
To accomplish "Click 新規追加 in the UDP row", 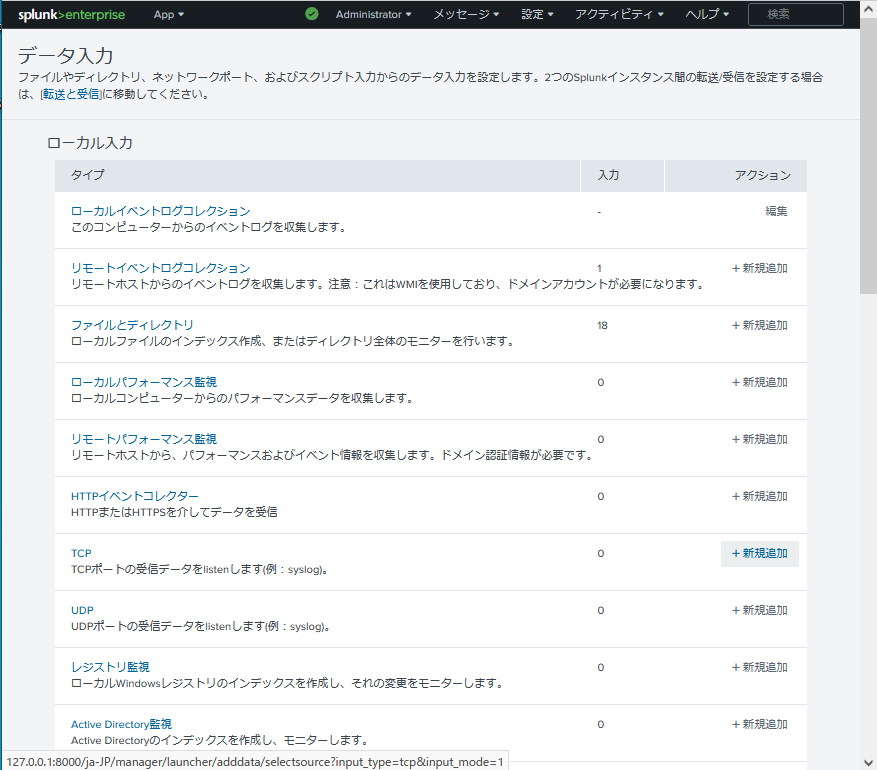I will pyautogui.click(x=760, y=611).
